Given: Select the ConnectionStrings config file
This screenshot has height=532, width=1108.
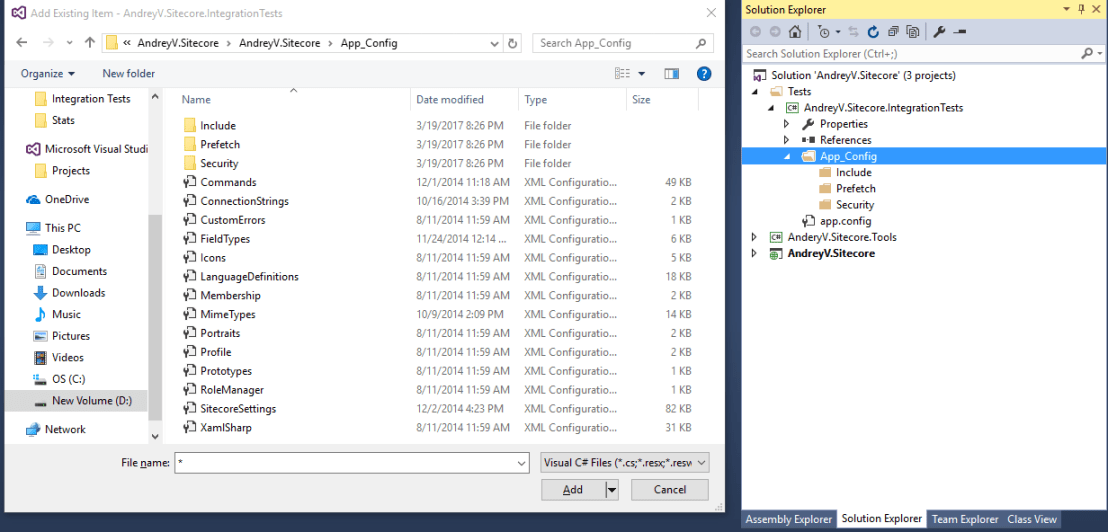Looking at the screenshot, I should click(x=244, y=201).
